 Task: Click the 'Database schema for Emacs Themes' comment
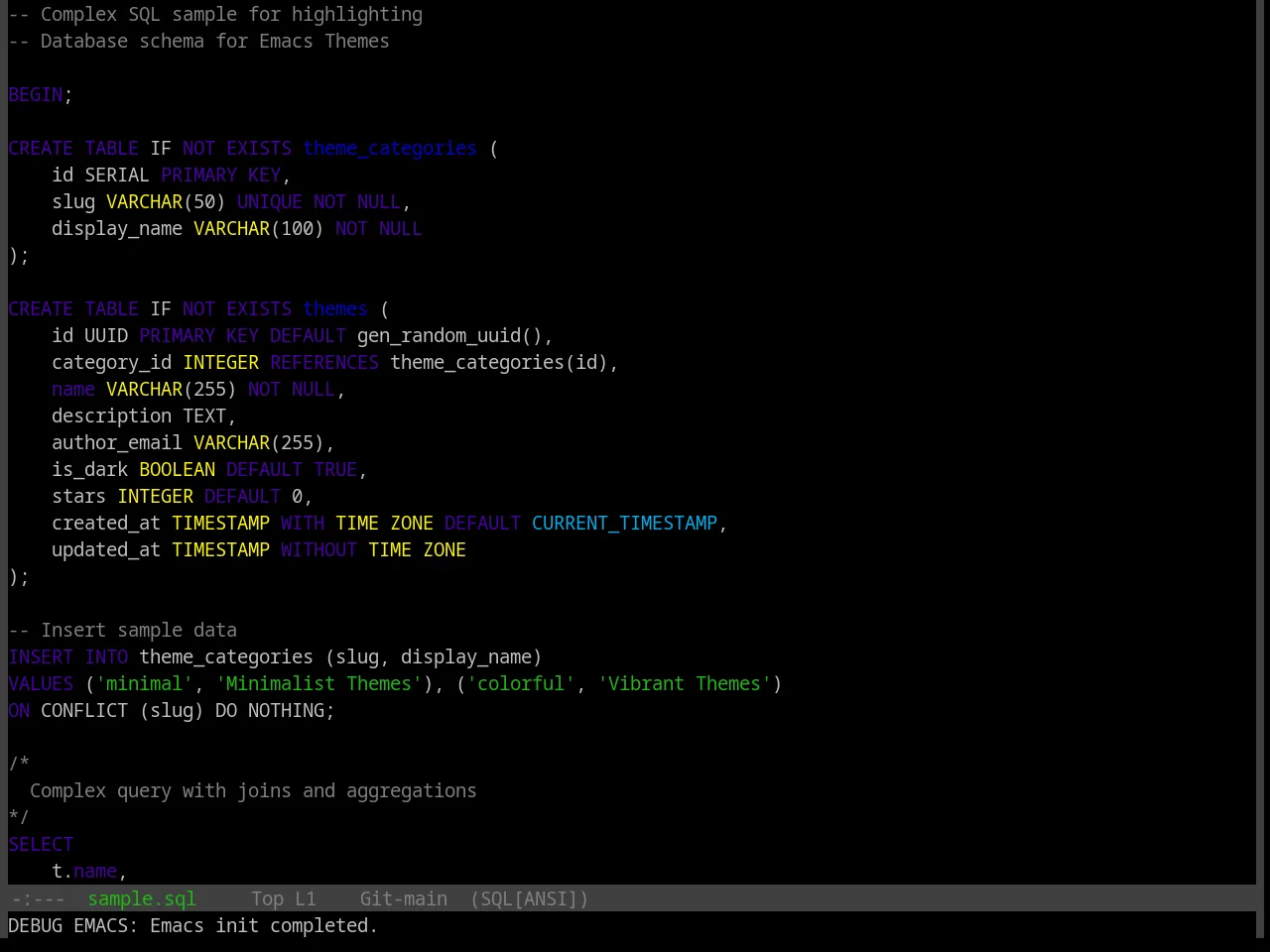tap(198, 41)
